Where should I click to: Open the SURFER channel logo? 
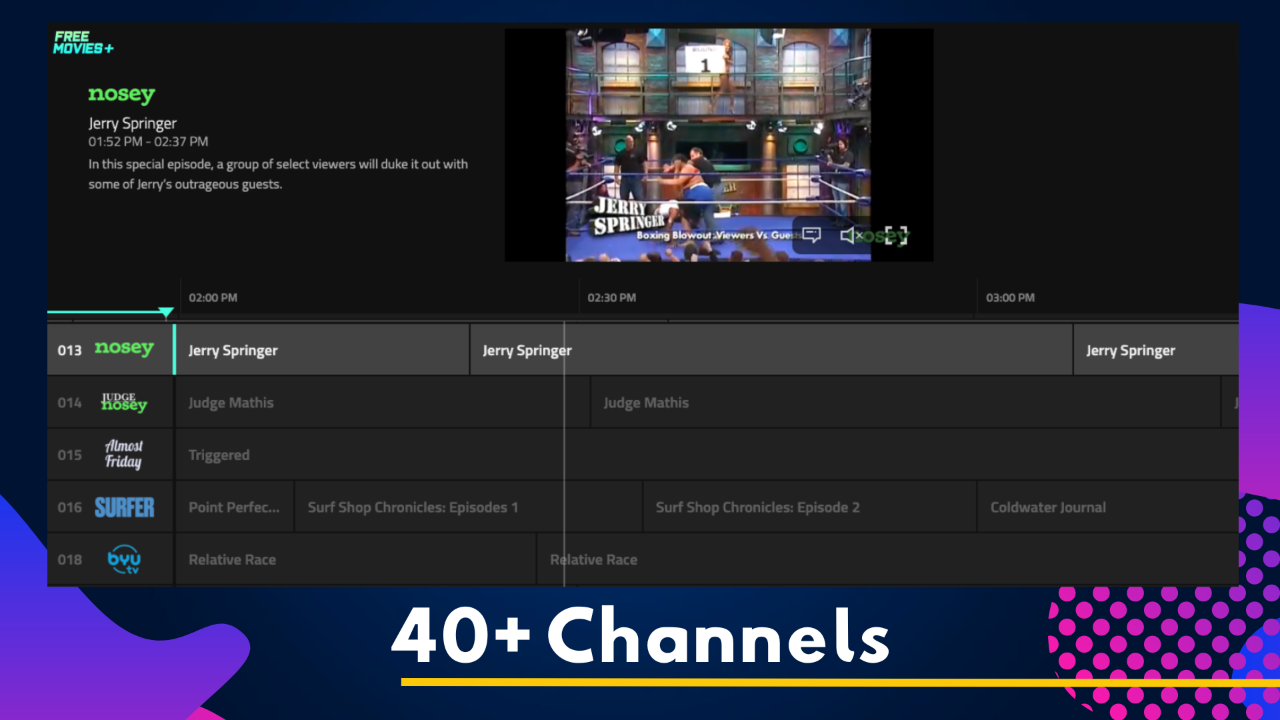124,507
